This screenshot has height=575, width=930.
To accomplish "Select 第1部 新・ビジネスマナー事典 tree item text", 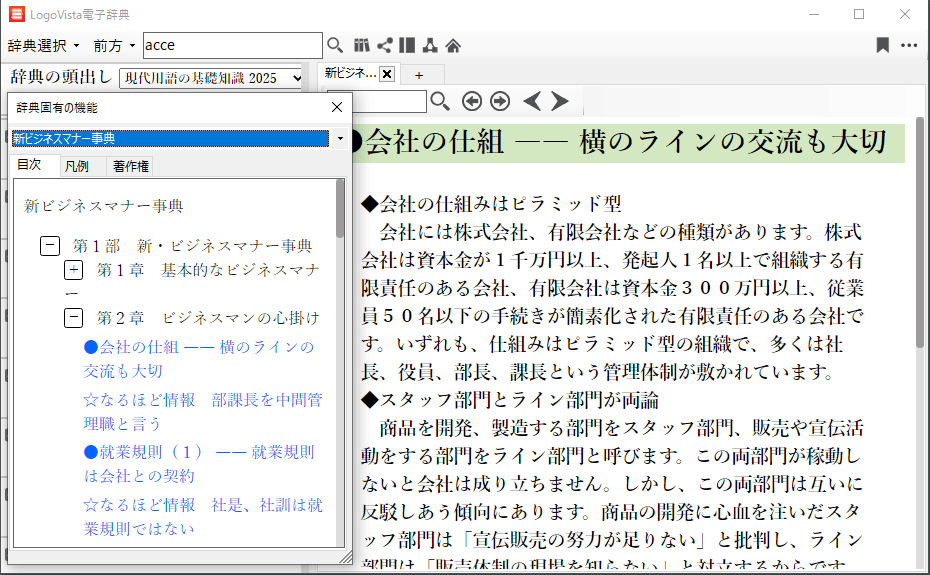I will (192, 246).
